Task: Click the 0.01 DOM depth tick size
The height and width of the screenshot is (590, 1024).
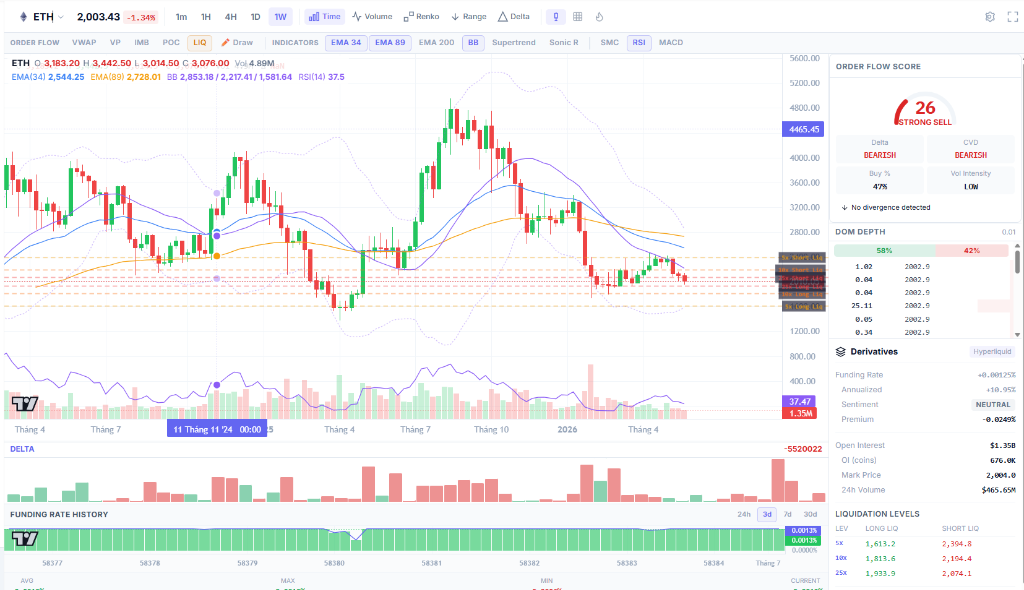Action: point(1009,232)
